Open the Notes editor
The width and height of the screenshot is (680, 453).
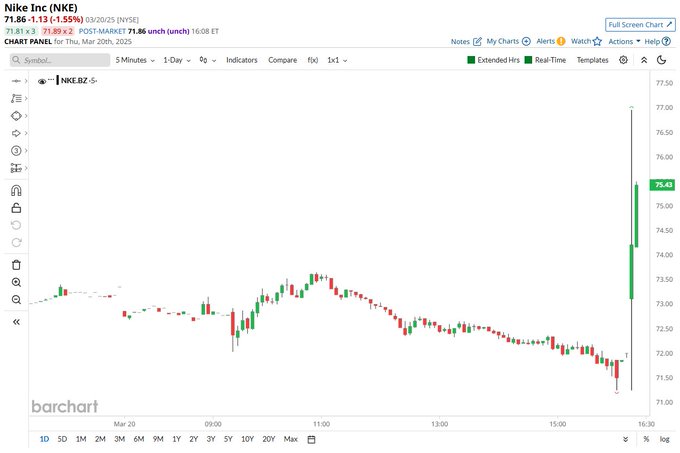coord(466,42)
